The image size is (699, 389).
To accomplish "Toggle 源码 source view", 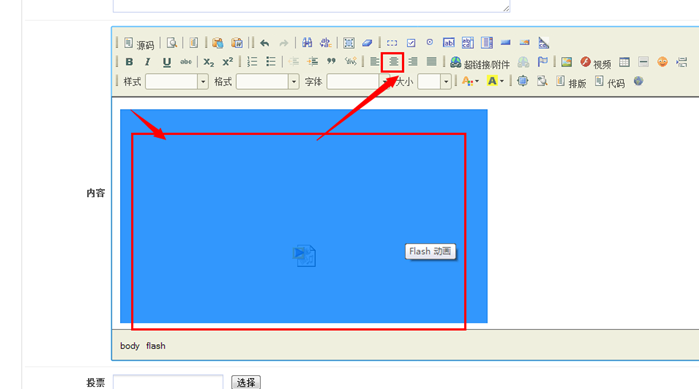I will (x=139, y=43).
